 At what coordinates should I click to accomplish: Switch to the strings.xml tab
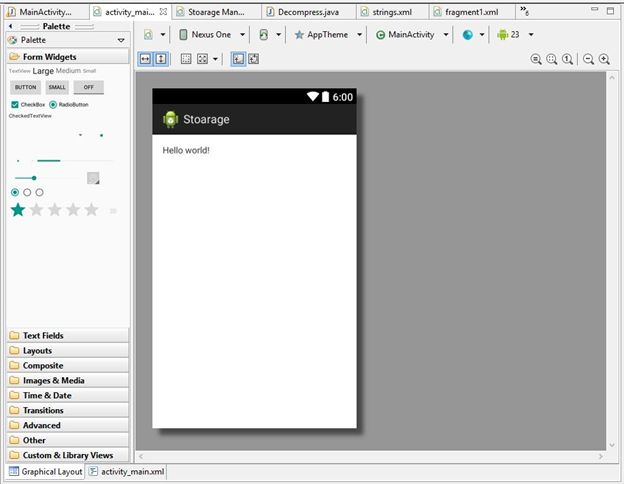tap(392, 12)
